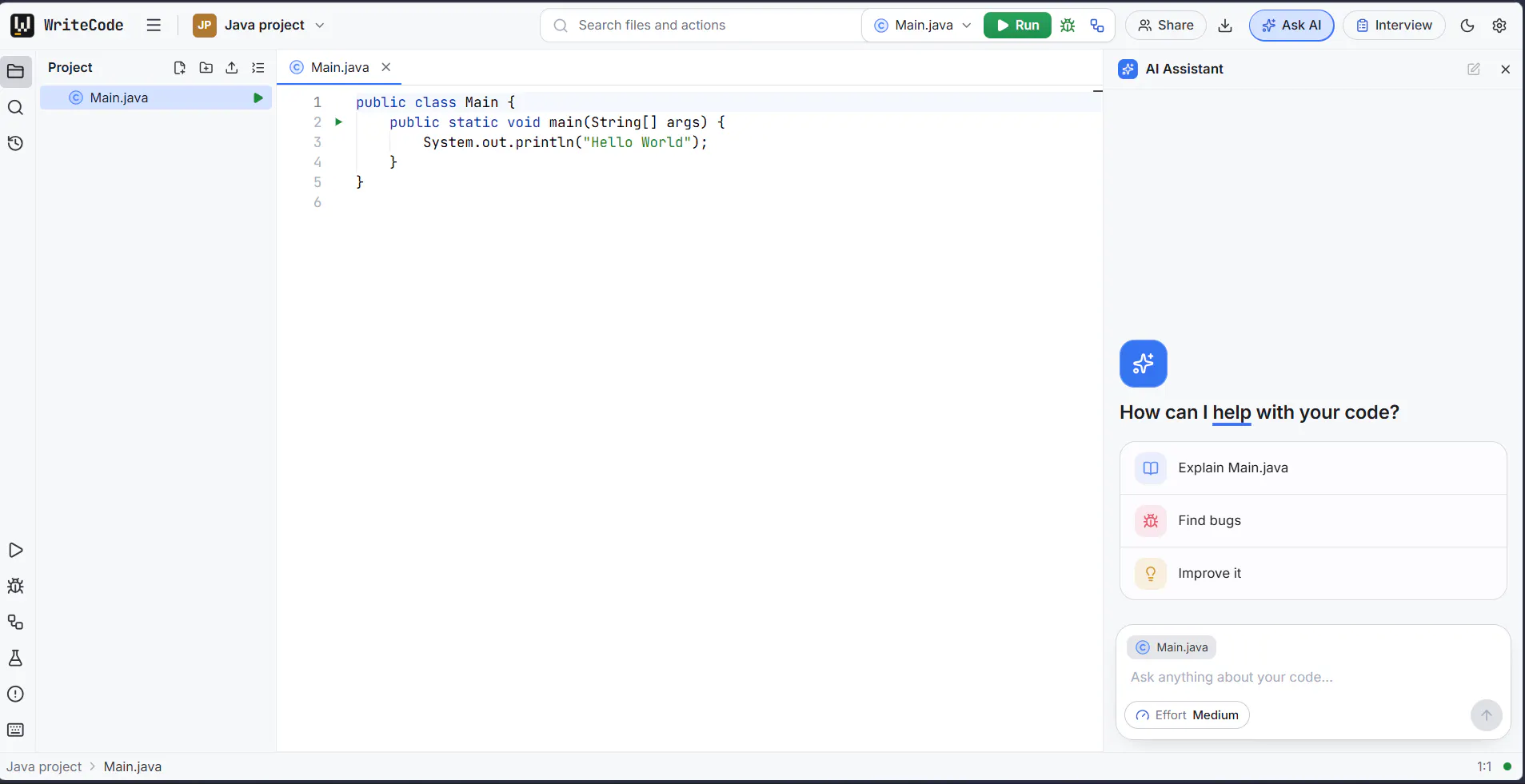Open the history sidebar icon
The width and height of the screenshot is (1525, 784).
[x=15, y=144]
